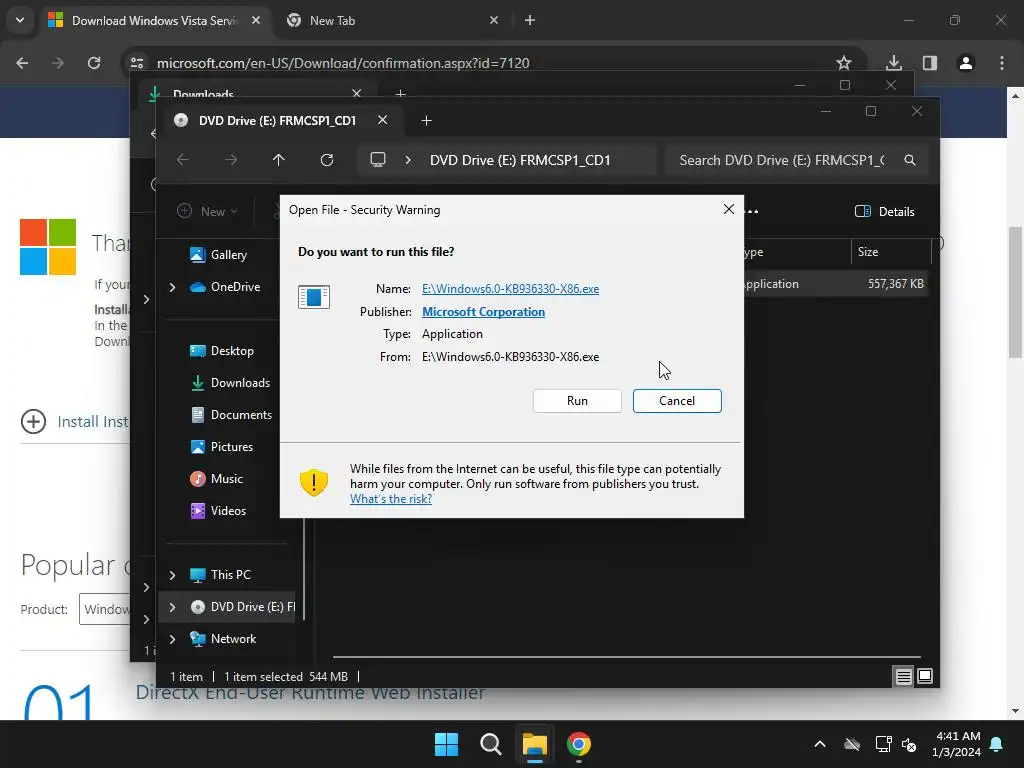Toggle the Chrome side panel
The image size is (1024, 768).
coord(929,63)
